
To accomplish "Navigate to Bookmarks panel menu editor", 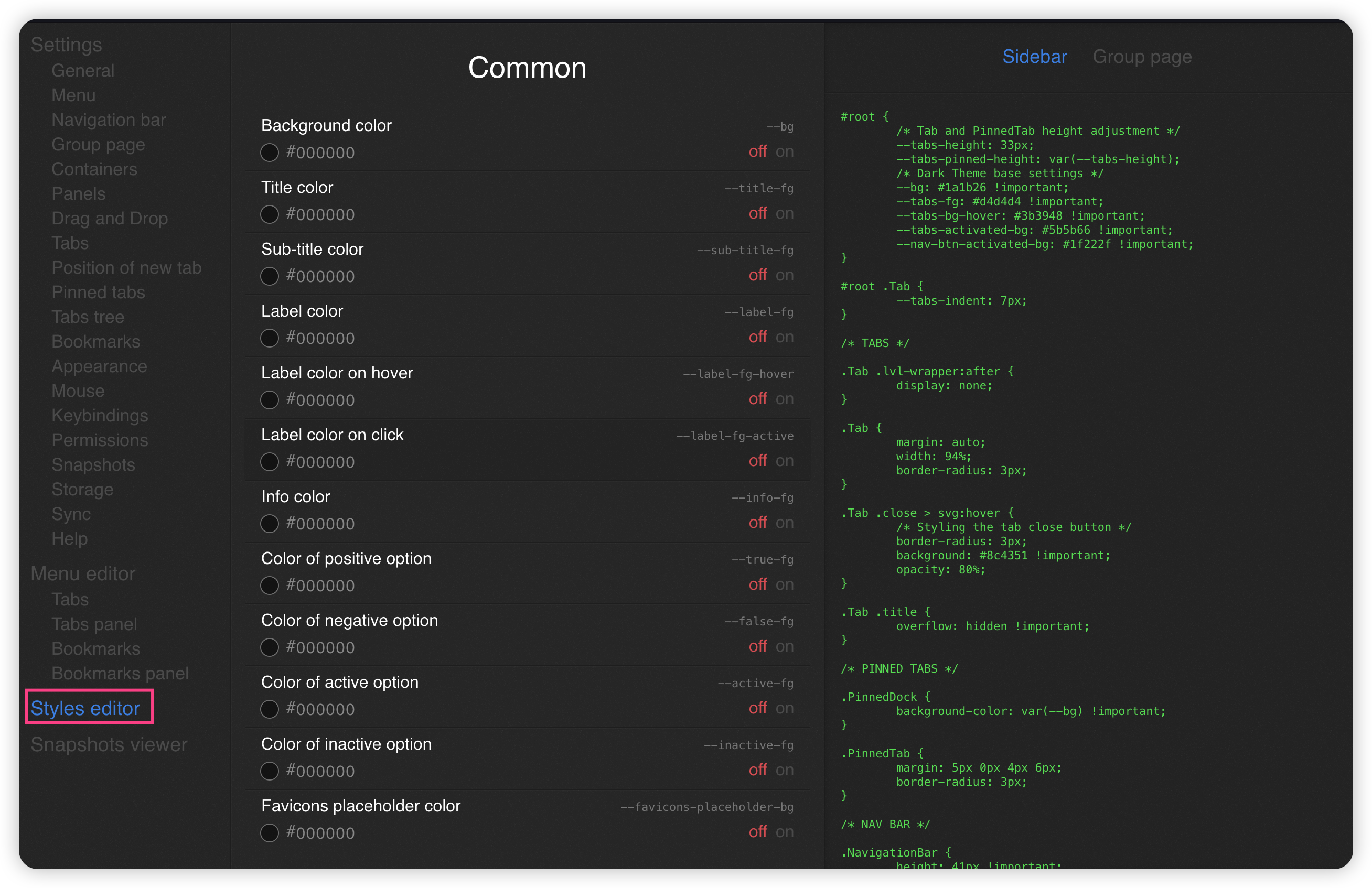I will click(x=120, y=673).
